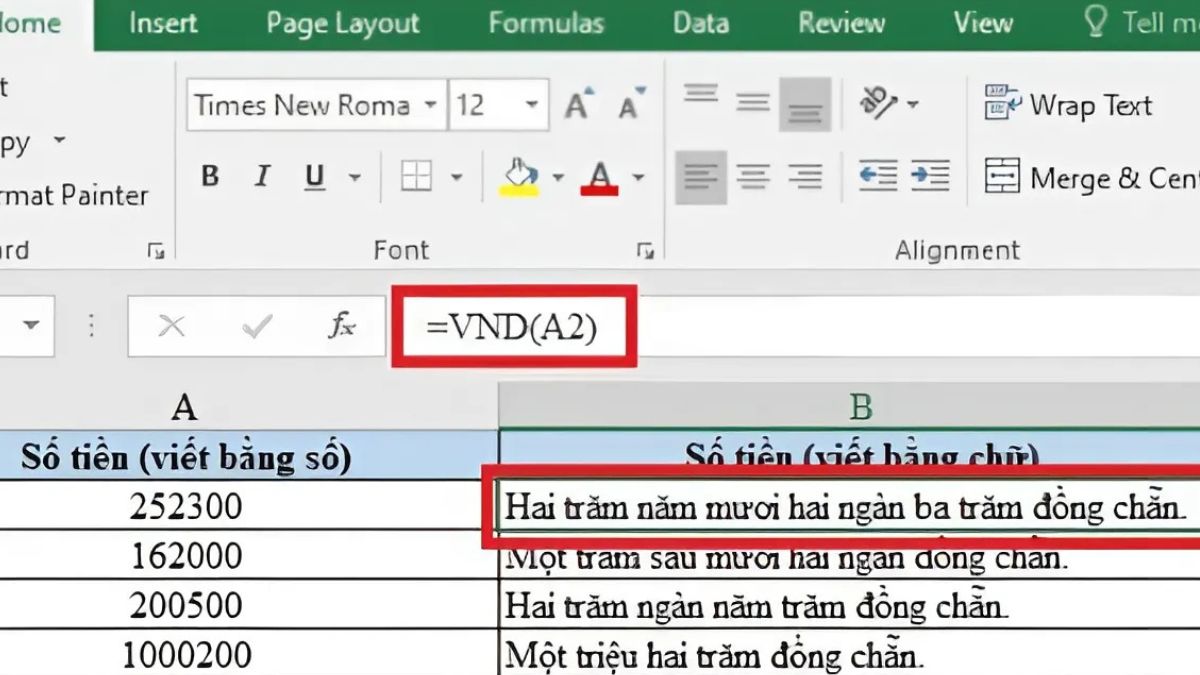
Task: Select cell Một triệu hai trăm đồng chẵn
Action: (848, 654)
